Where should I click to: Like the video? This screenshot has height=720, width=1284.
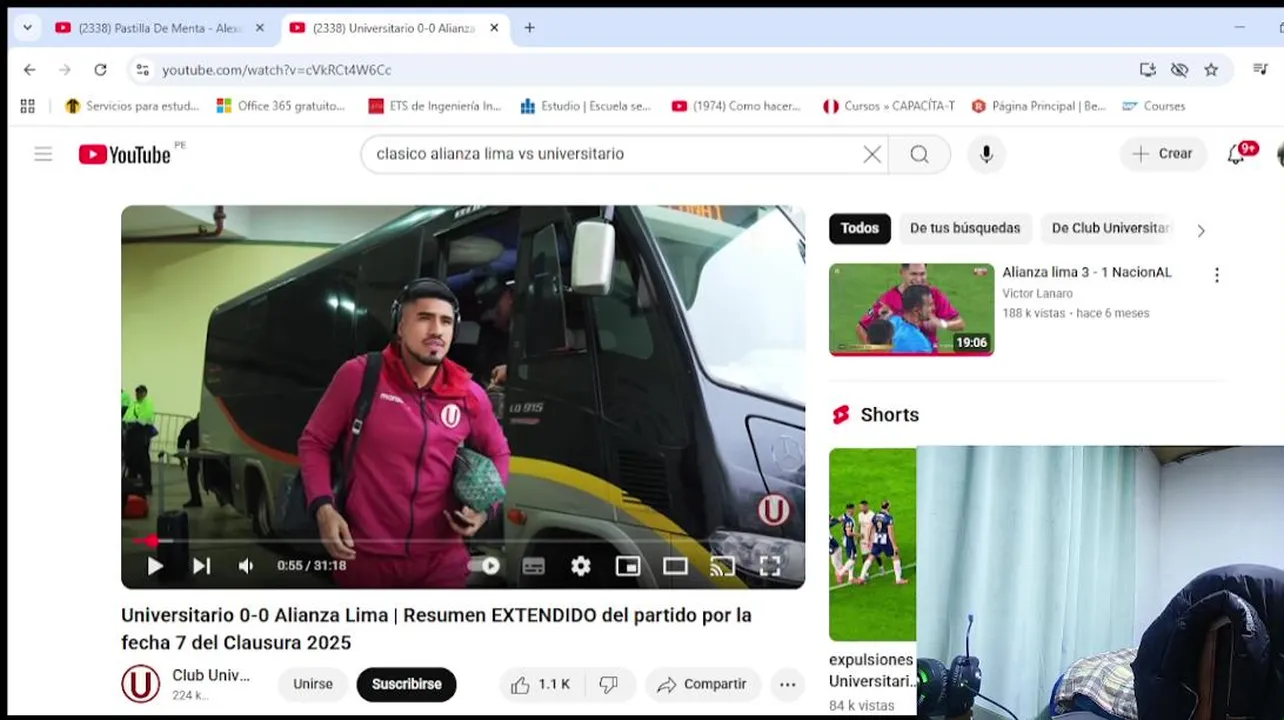(x=541, y=685)
